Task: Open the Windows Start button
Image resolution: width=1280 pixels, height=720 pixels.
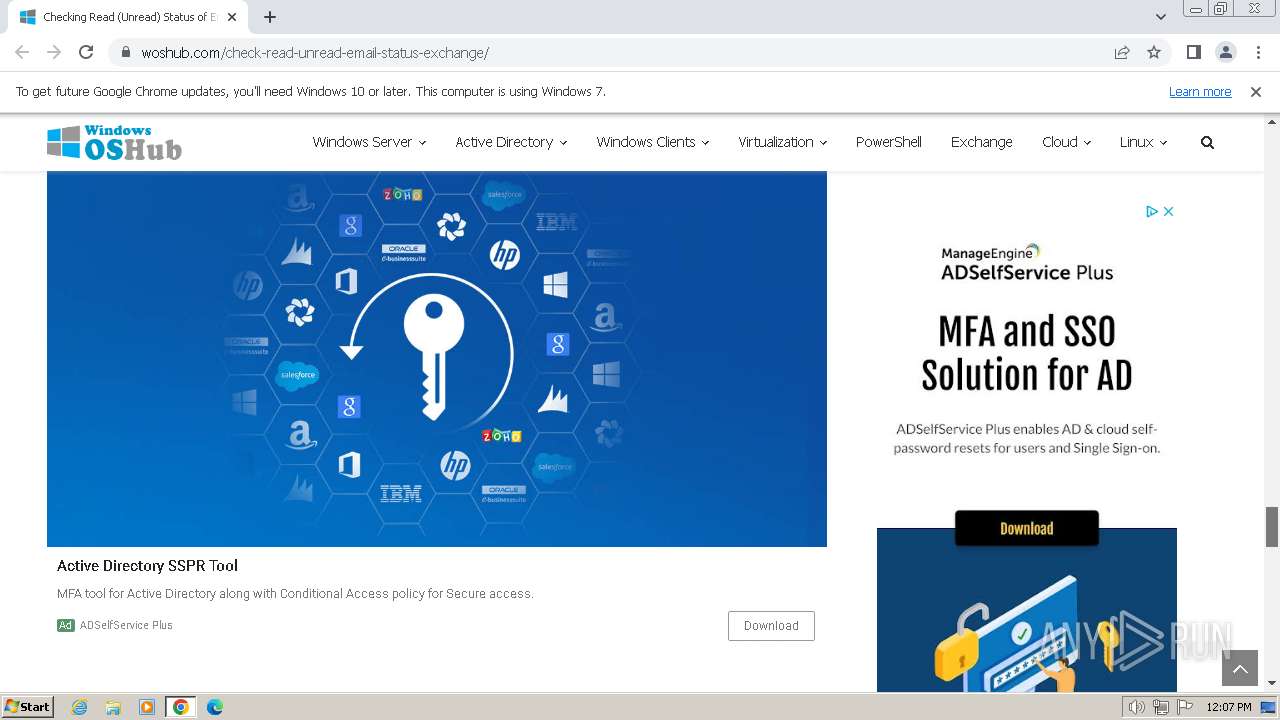Action: (x=28, y=706)
